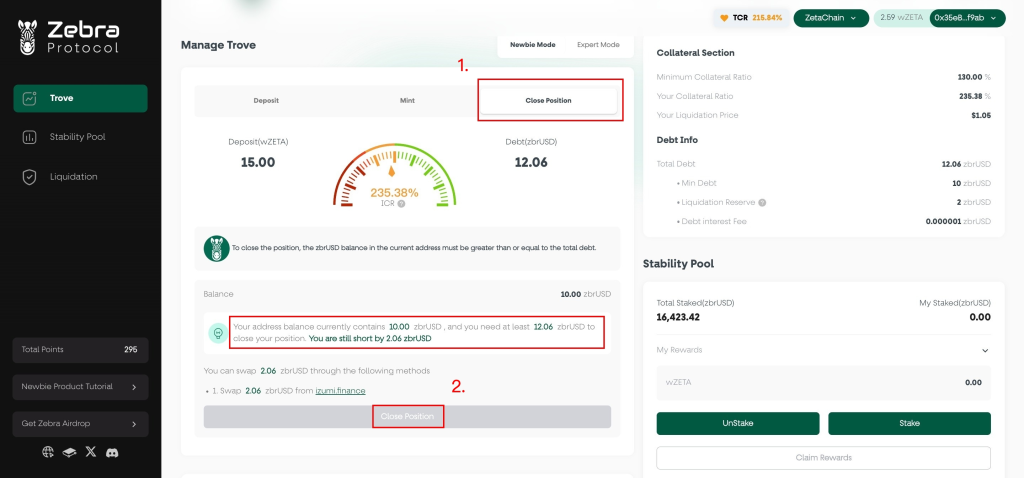Open the wallet address 0x35e8 dropdown
This screenshot has height=478, width=1024.
click(966, 18)
